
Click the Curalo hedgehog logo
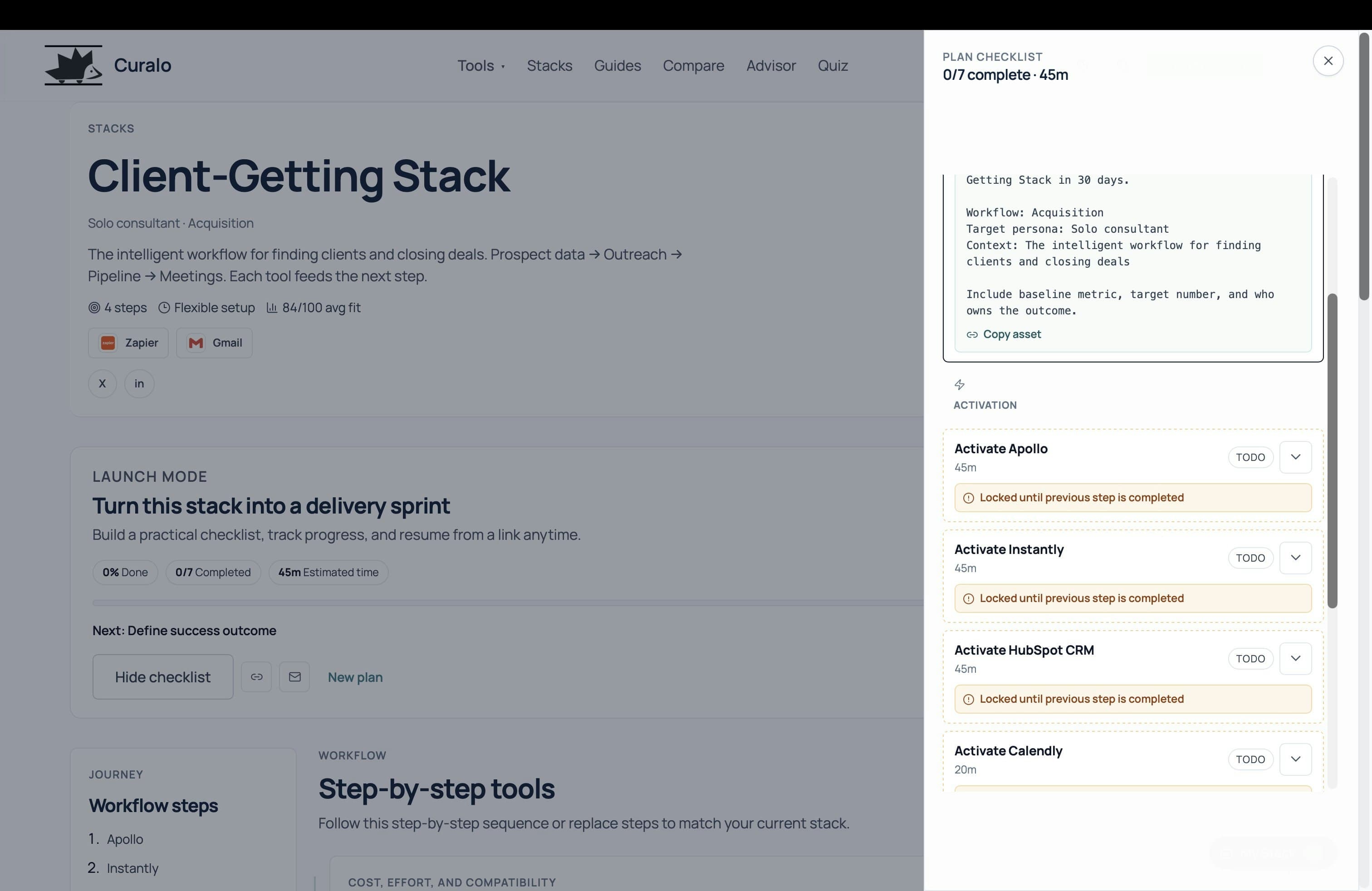click(73, 64)
